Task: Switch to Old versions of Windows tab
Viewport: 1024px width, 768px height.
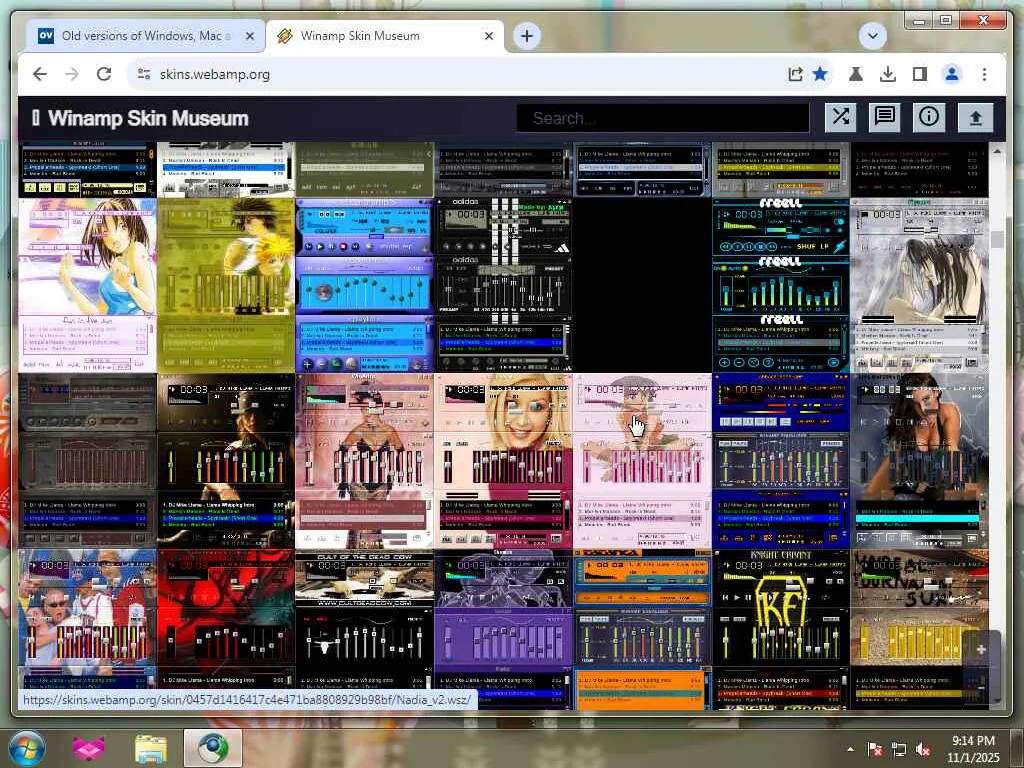Action: tap(146, 36)
